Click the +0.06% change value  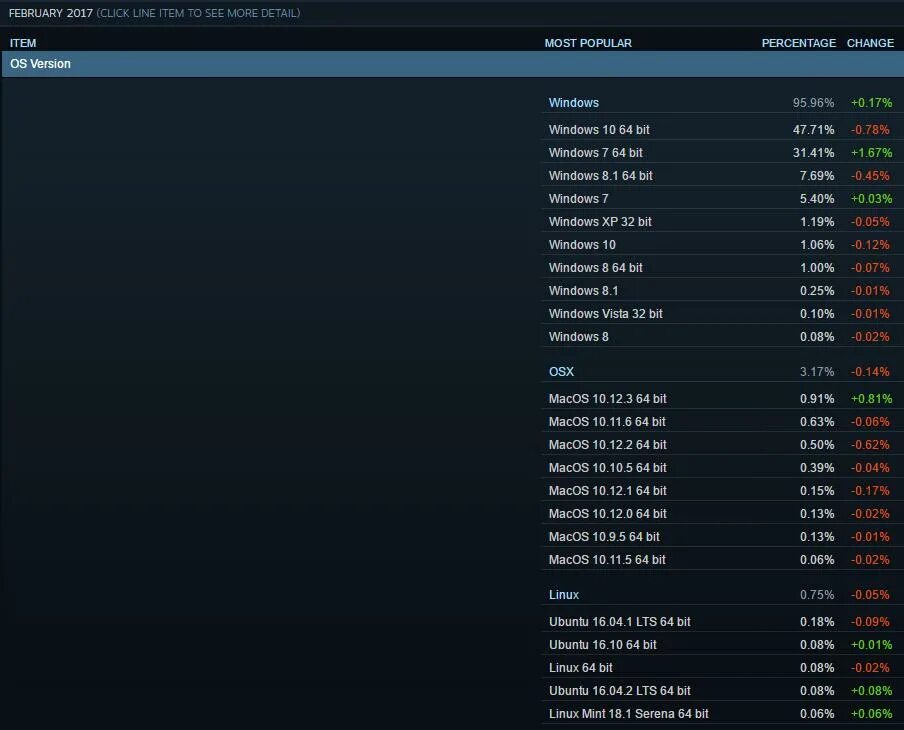tap(872, 714)
